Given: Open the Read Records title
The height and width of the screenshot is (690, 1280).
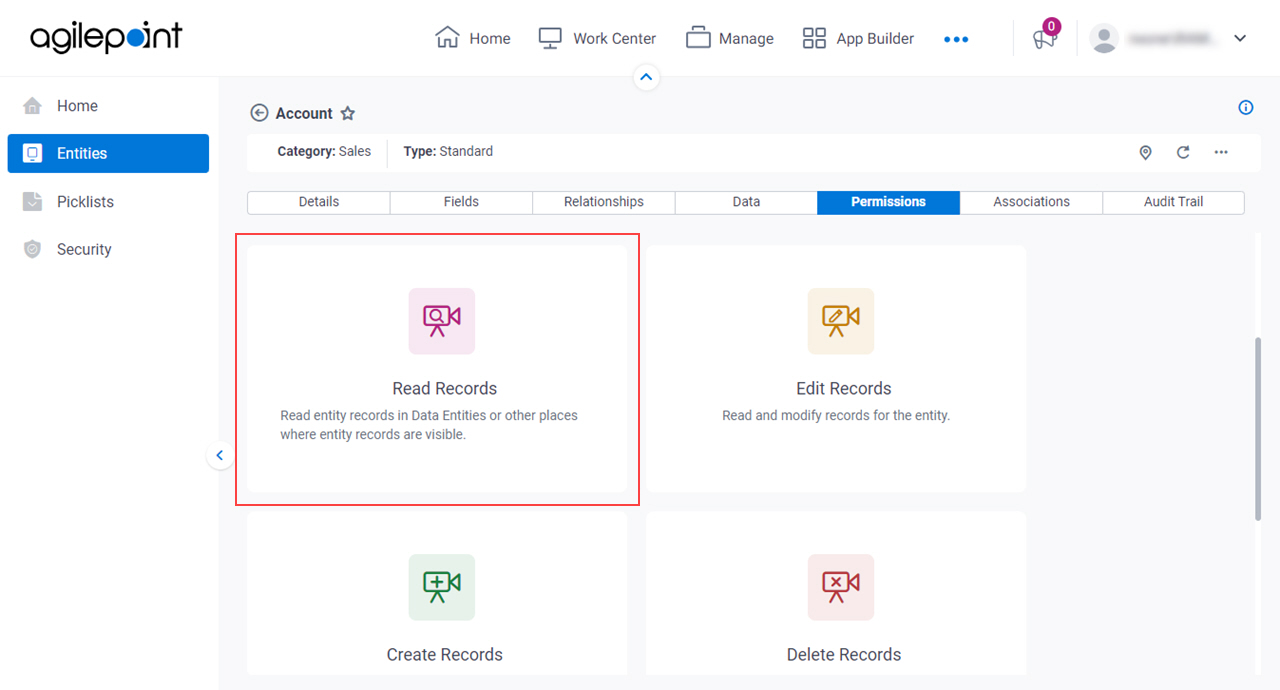Looking at the screenshot, I should click(x=444, y=389).
